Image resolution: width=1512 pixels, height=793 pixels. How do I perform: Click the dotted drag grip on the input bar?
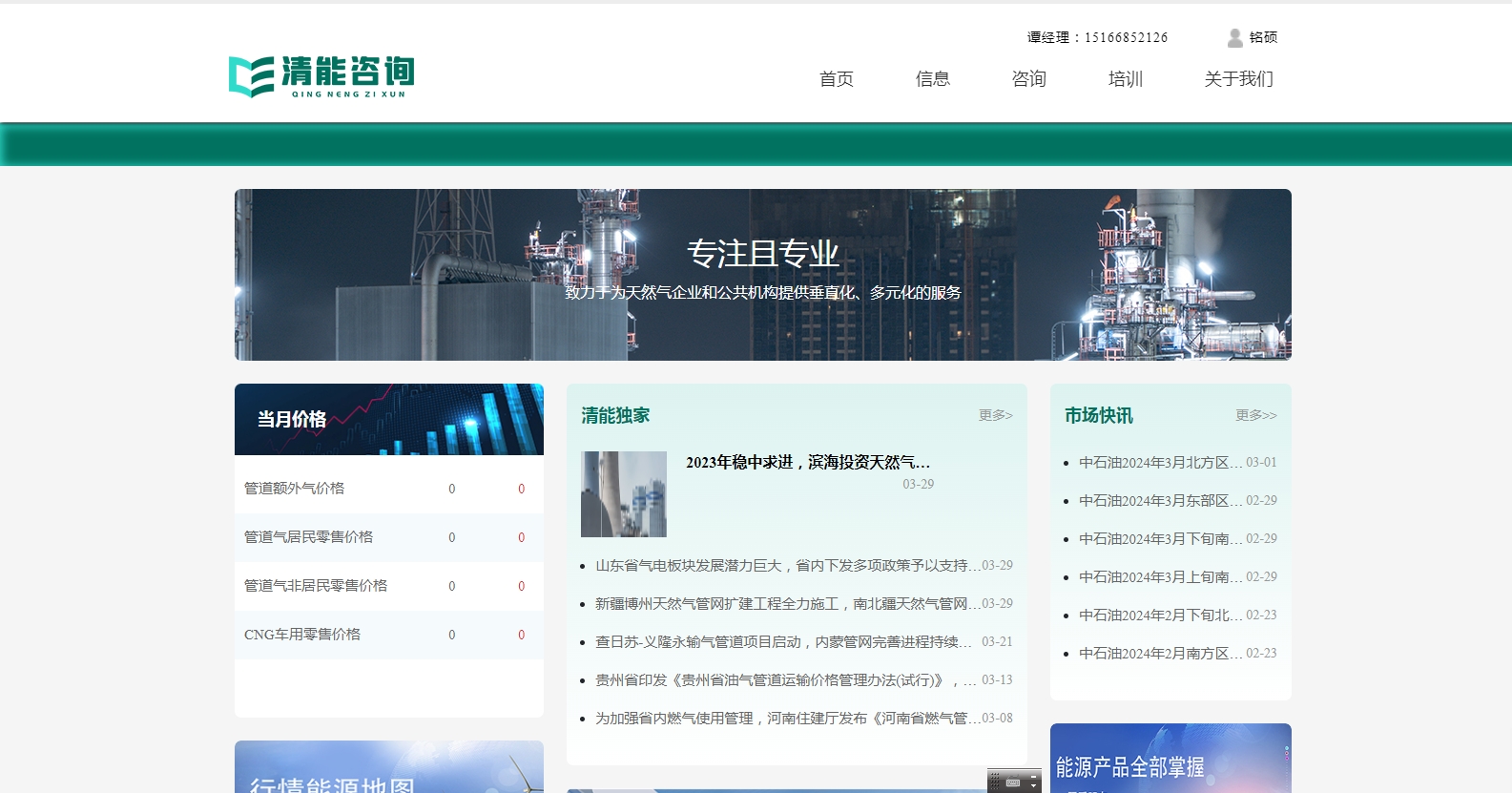(995, 781)
